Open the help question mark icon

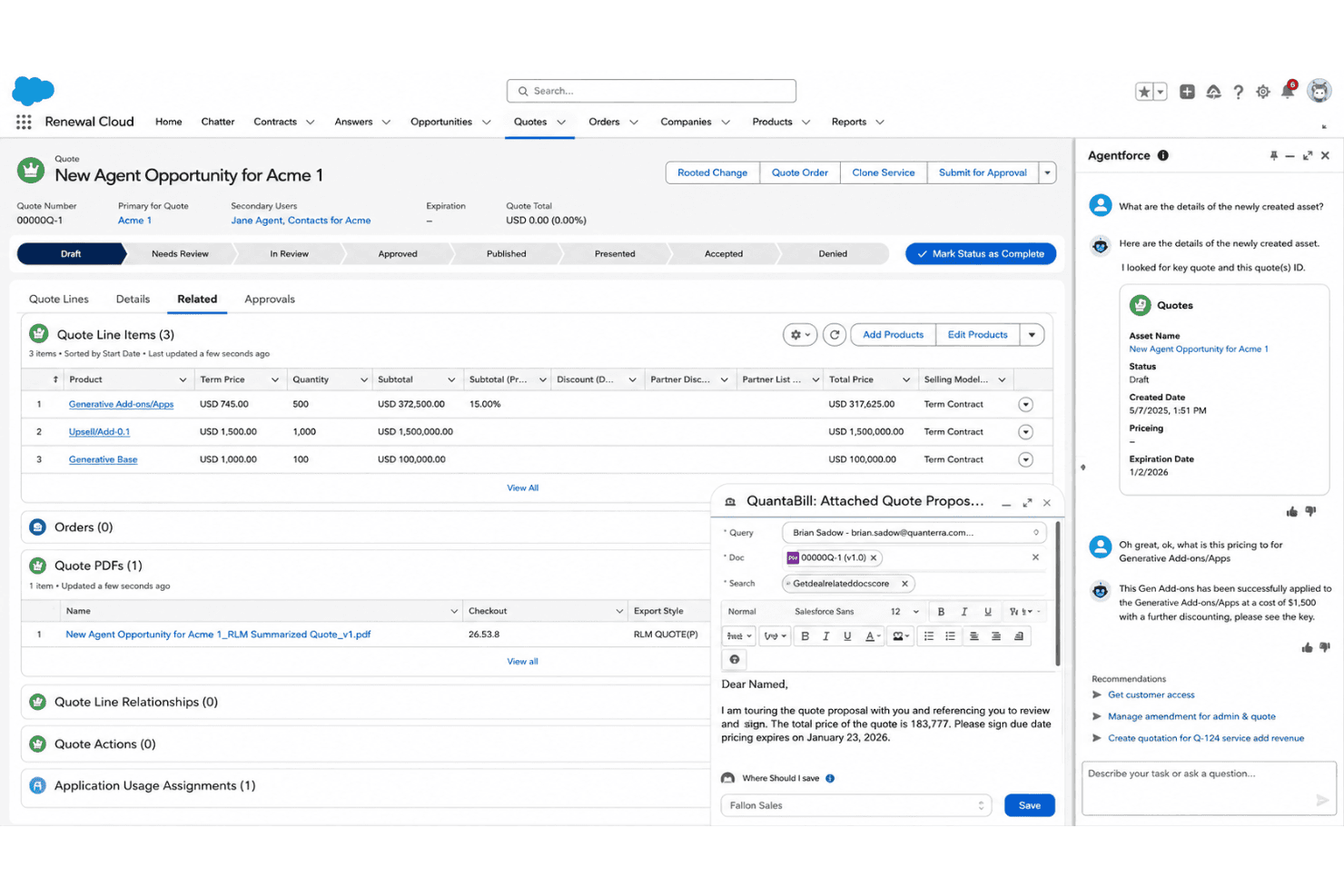tap(1238, 92)
